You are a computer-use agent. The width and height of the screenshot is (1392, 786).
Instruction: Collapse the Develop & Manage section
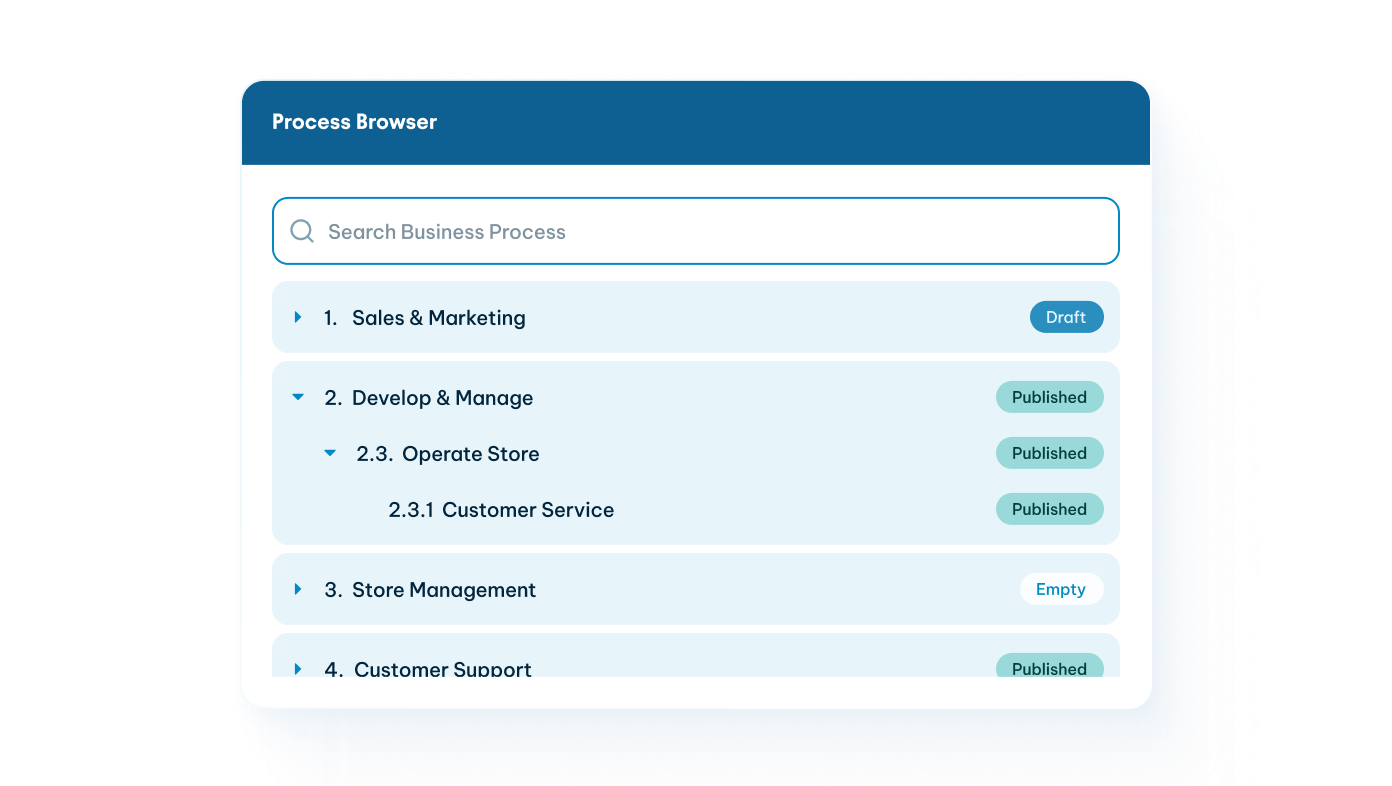[298, 397]
